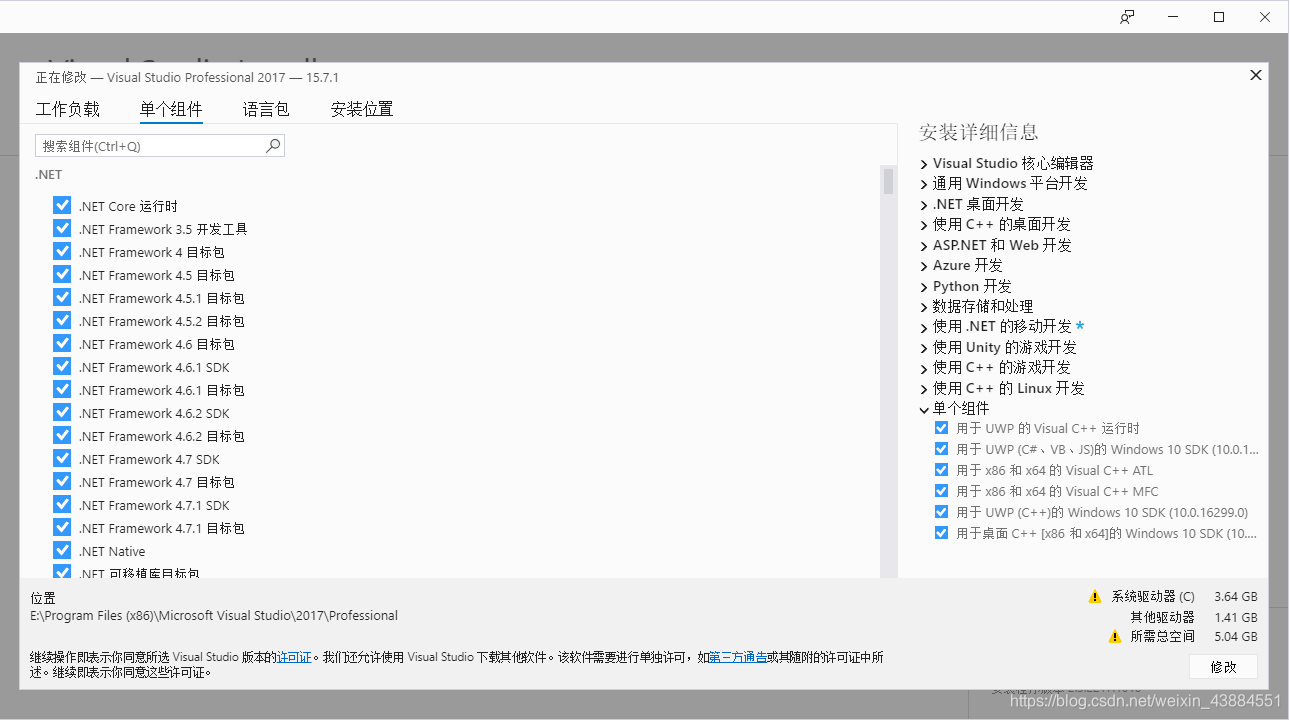Expand 使用 C++ 的游戏开发 details

(x=924, y=368)
